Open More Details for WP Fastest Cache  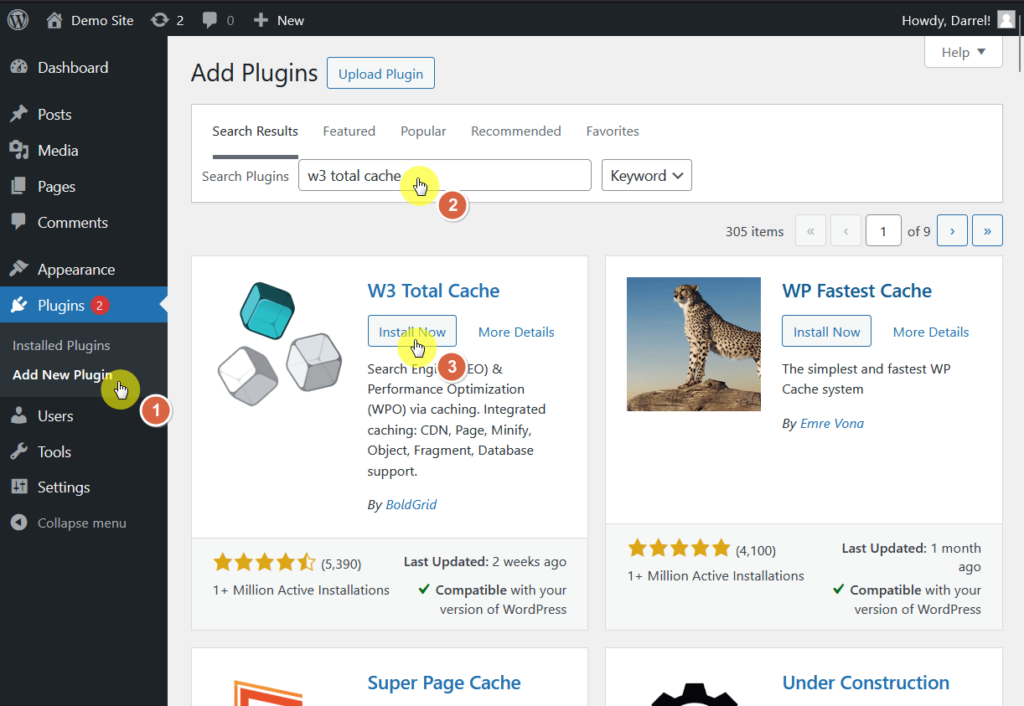[x=931, y=332]
